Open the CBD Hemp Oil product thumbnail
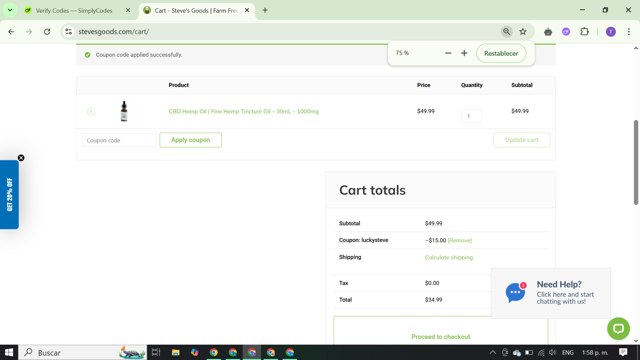640x360 pixels. coord(124,111)
